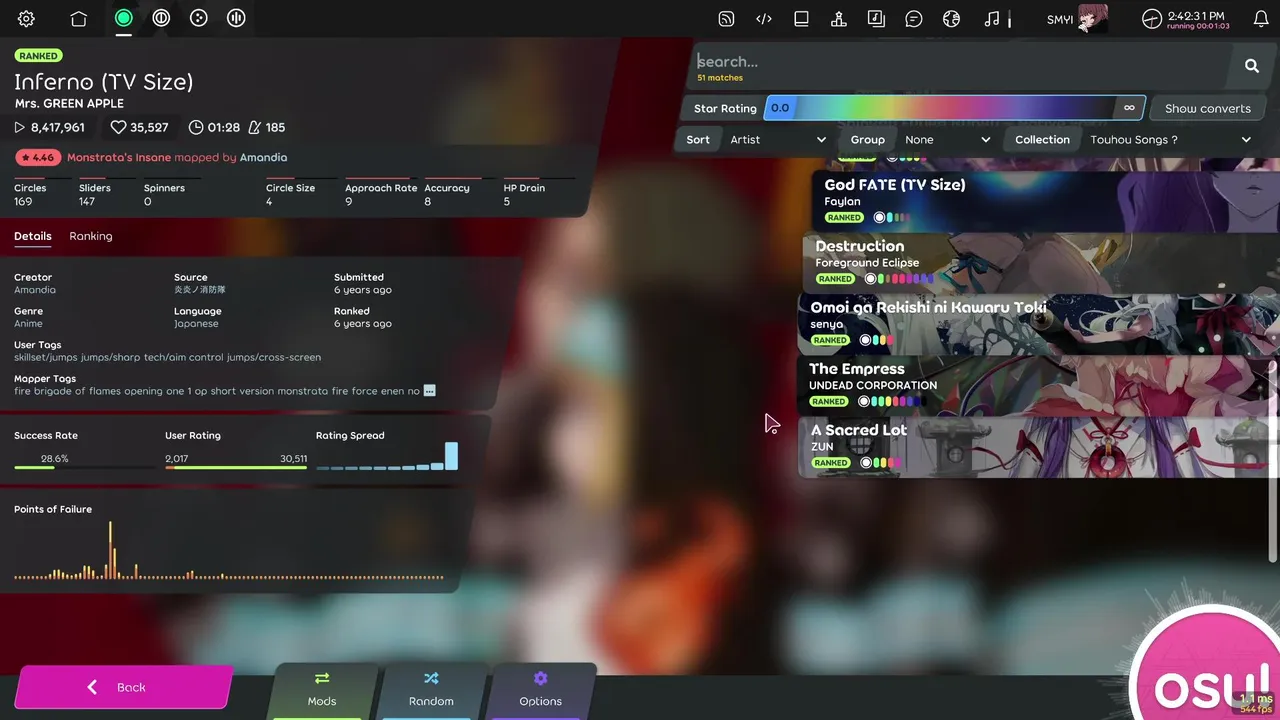Screen dimensions: 1280x720
Task: Click the 544 fps counter
Action: pos(1256,709)
